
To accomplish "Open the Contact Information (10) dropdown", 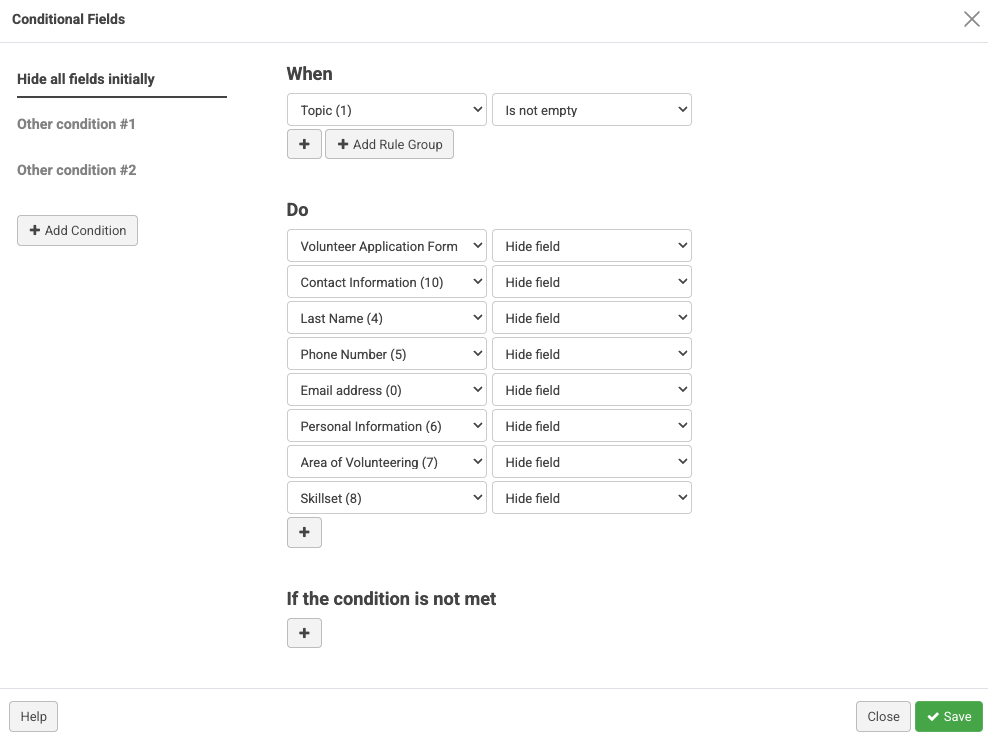I will (386, 282).
